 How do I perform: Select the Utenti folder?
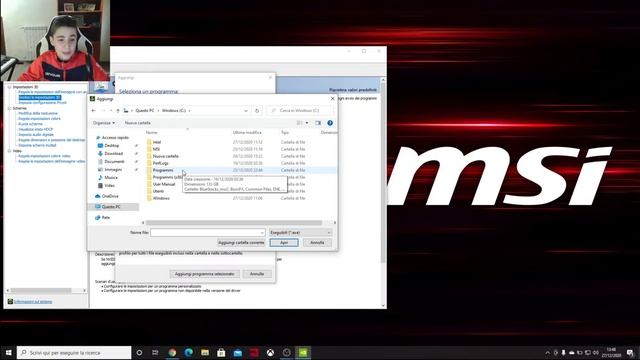point(158,191)
